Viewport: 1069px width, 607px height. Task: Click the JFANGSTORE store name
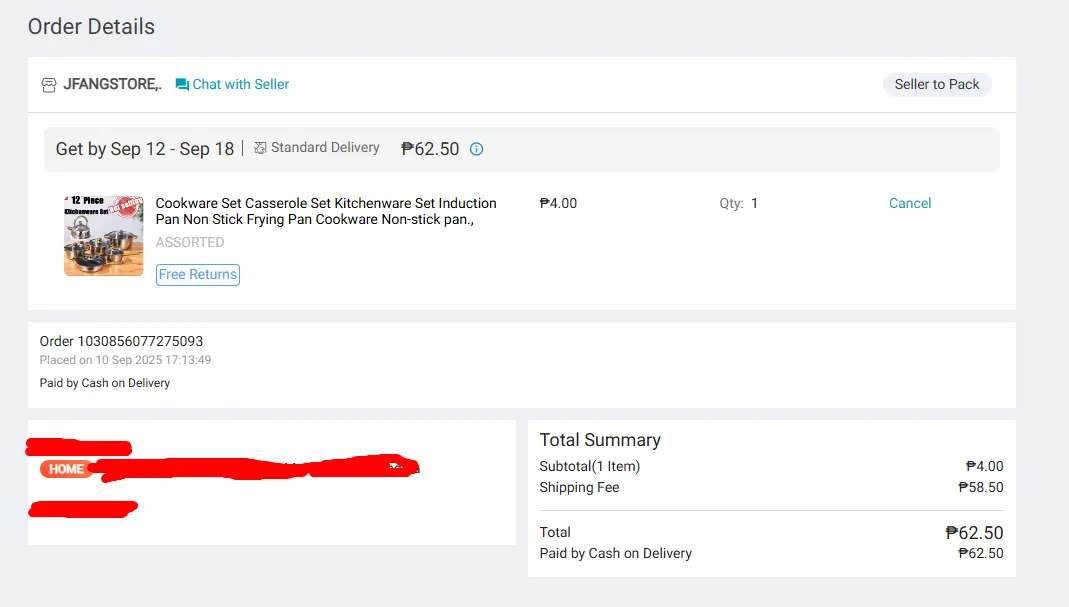(112, 84)
